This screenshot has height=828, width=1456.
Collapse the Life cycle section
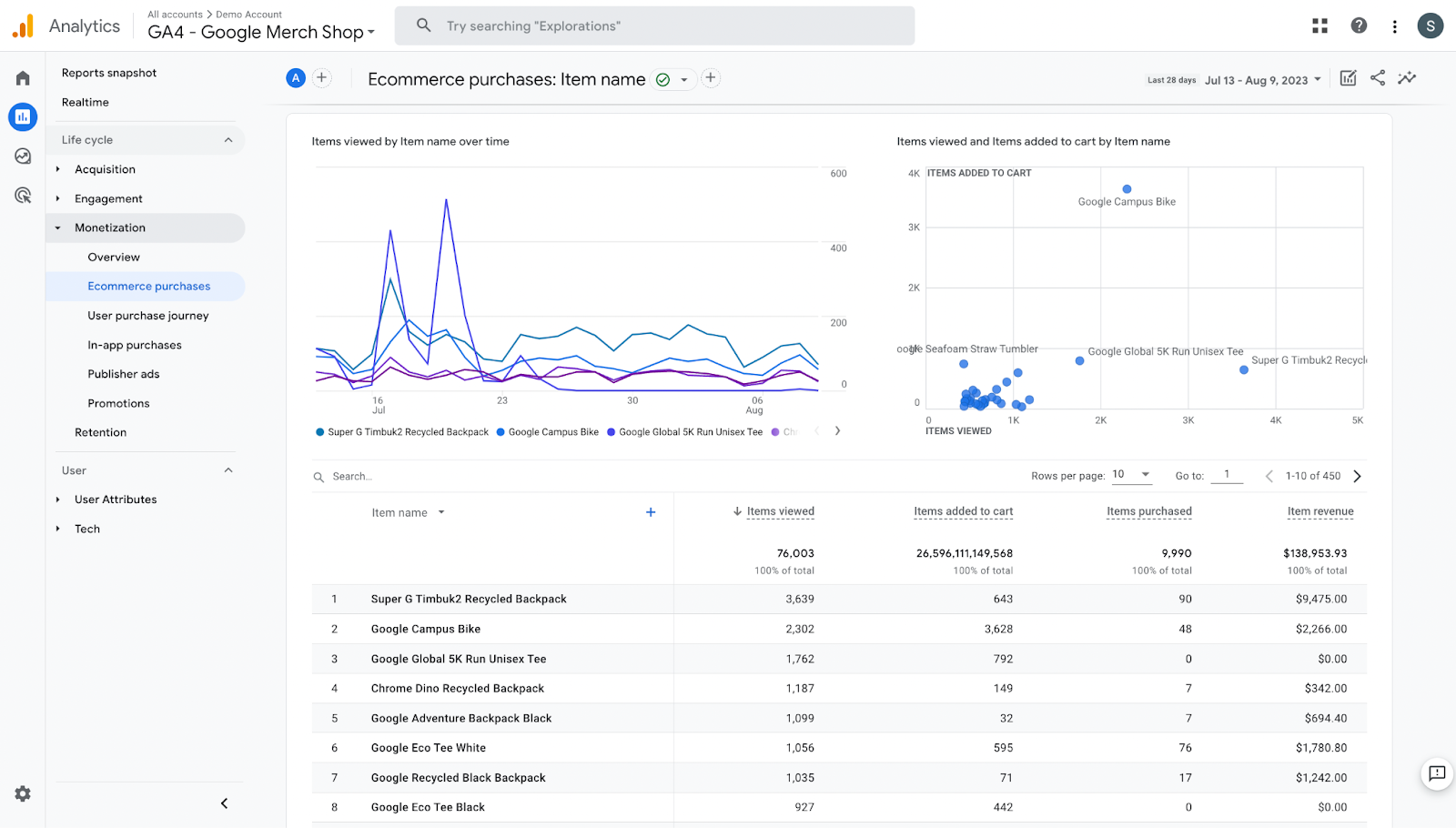tap(228, 139)
